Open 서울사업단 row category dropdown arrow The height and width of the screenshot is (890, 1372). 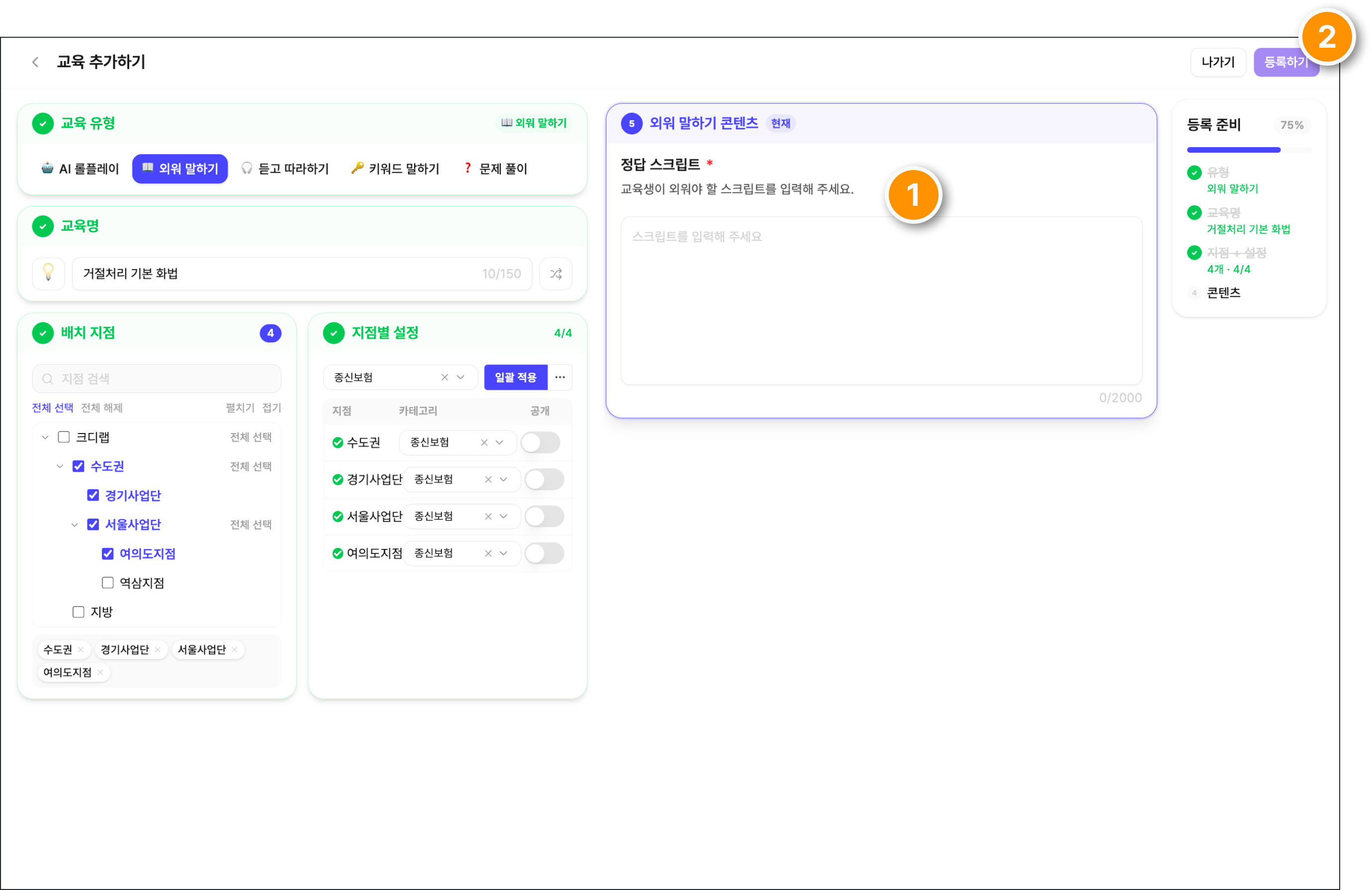point(504,516)
